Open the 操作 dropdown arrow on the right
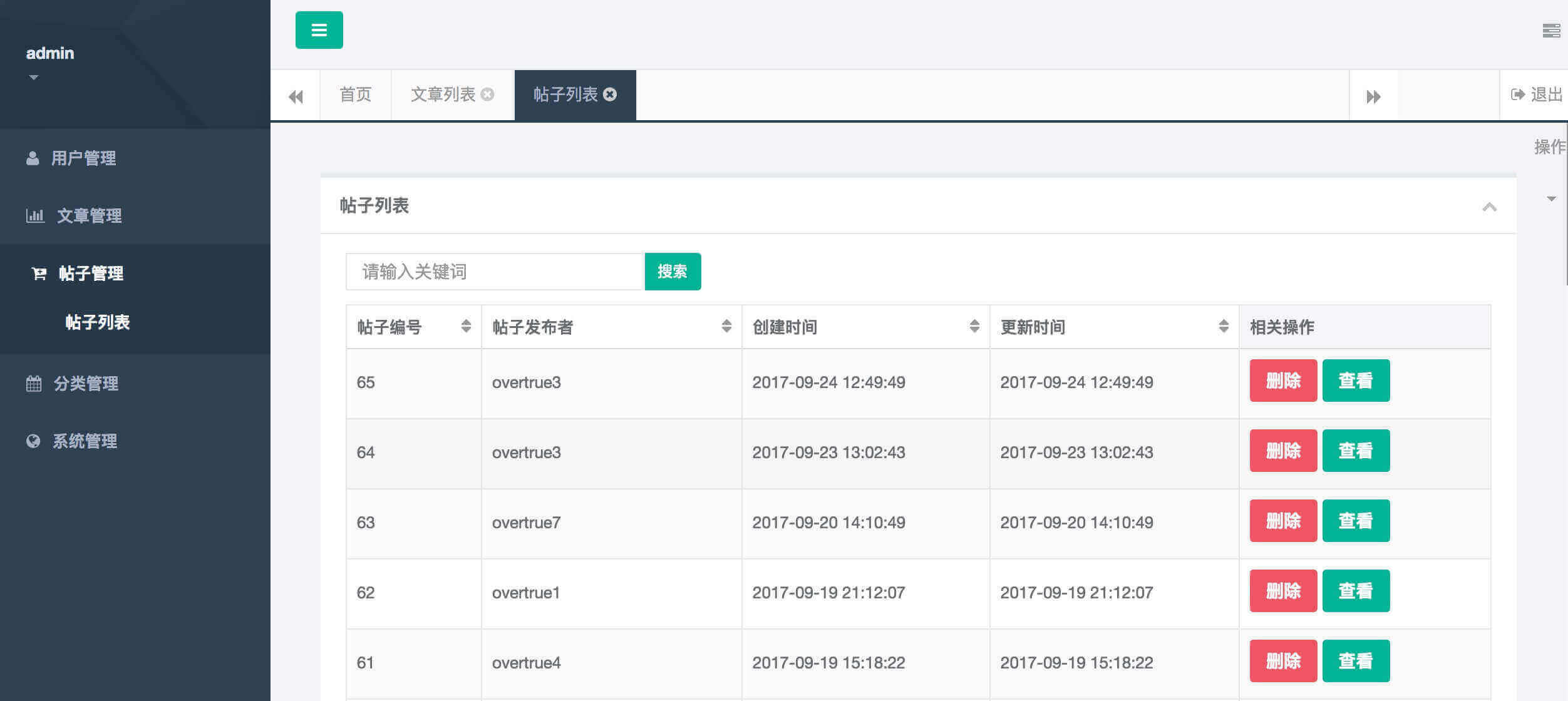The image size is (1568, 701). pyautogui.click(x=1550, y=199)
